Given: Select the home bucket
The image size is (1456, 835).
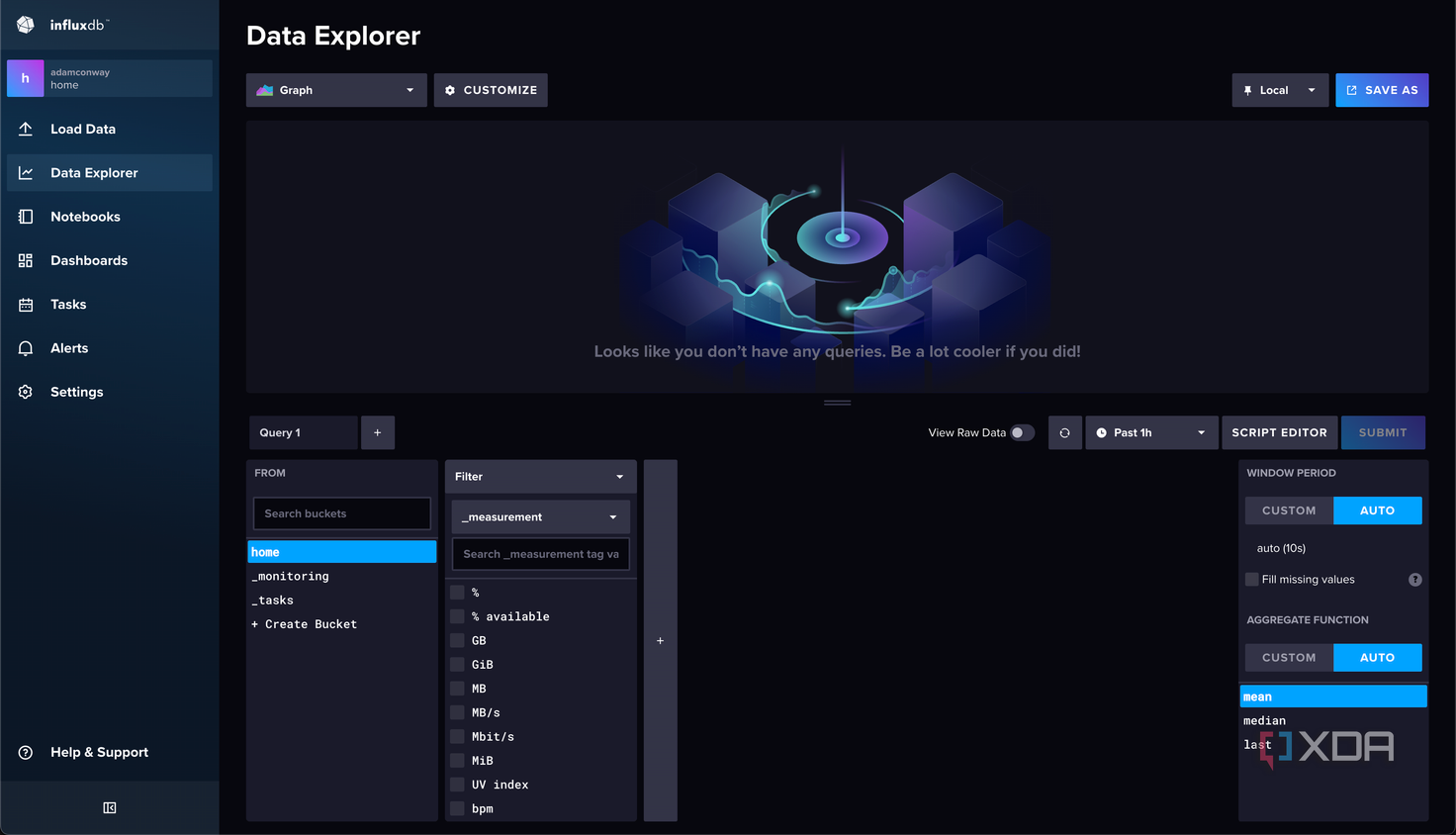Looking at the screenshot, I should pyautogui.click(x=342, y=552).
